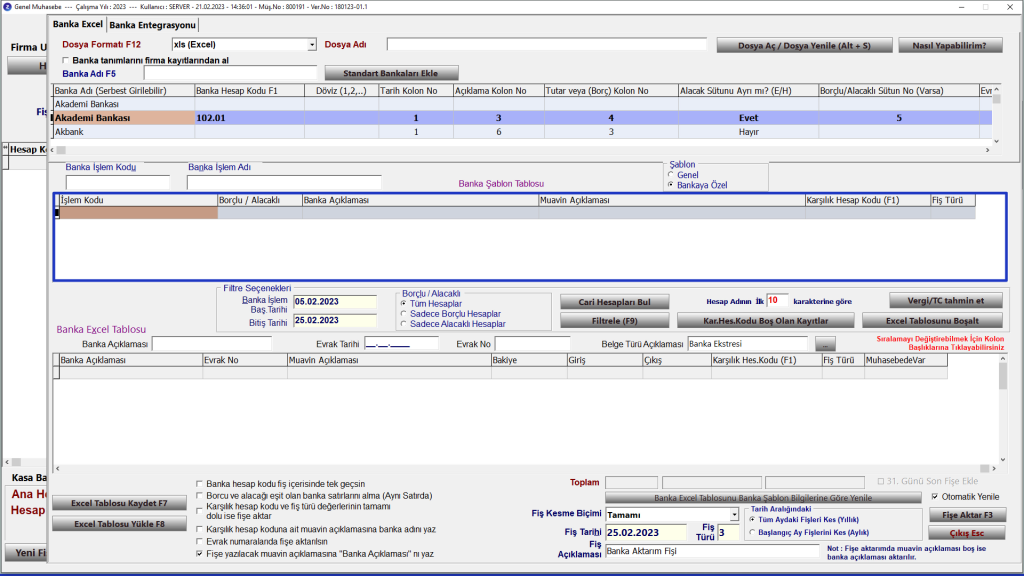The height and width of the screenshot is (576, 1024).
Task: Click Cari Hesapları Bul
Action: click(615, 302)
